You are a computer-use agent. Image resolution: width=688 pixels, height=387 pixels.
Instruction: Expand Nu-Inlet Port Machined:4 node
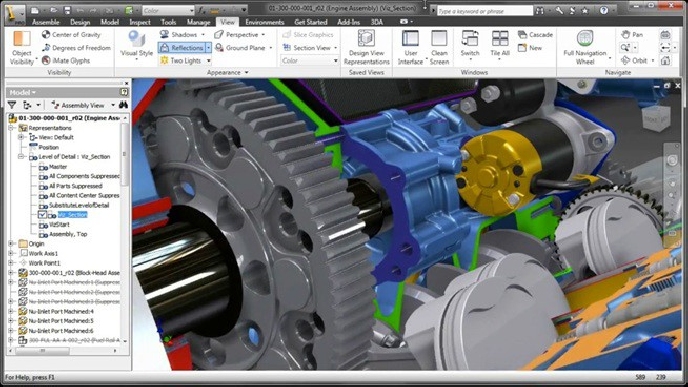11,311
